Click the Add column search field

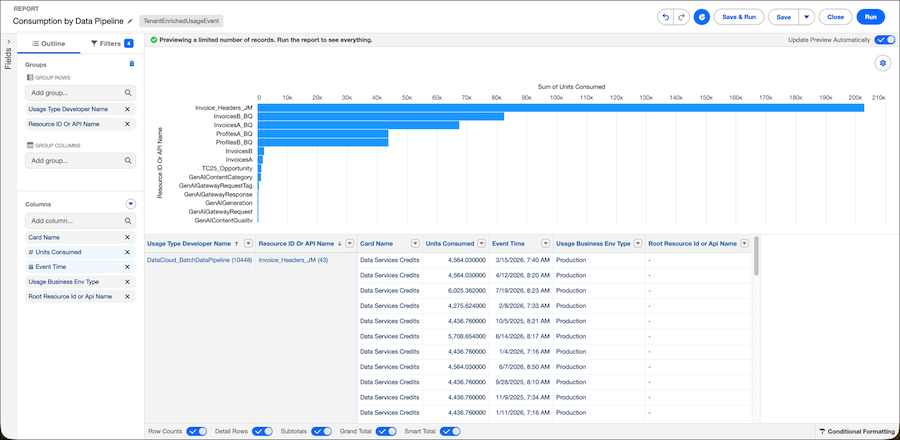[x=80, y=221]
